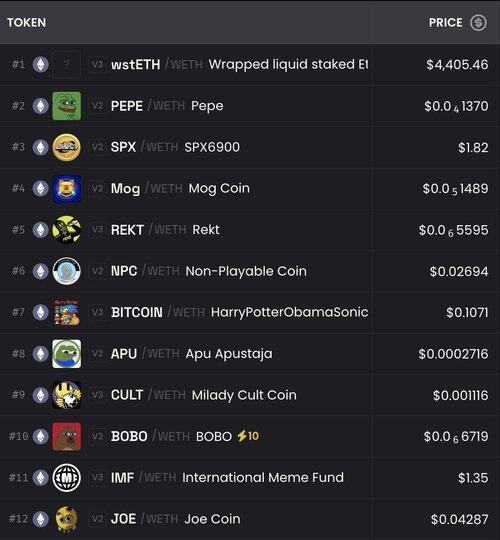Click the International Meme Fund globe icon
Screen dimensions: 500x540
66,478
